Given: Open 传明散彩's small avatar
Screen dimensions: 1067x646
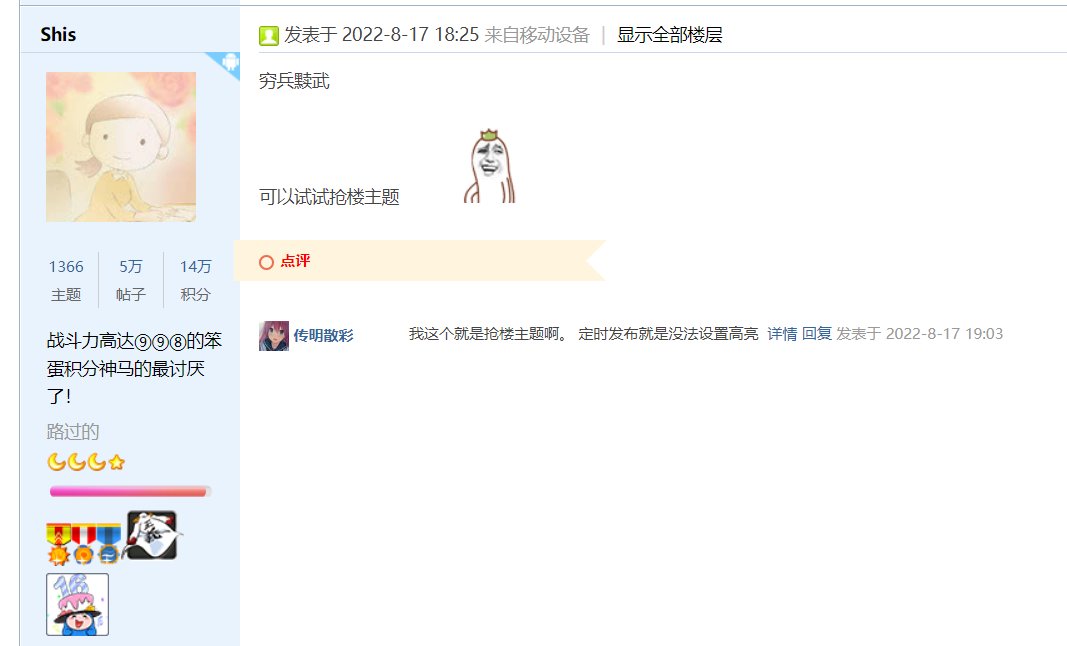Looking at the screenshot, I should click(x=274, y=336).
